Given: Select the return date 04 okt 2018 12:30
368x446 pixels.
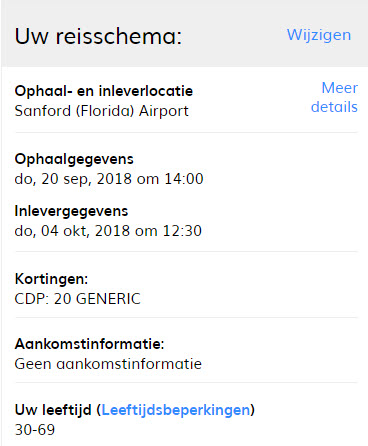Looking at the screenshot, I should click(x=108, y=231).
